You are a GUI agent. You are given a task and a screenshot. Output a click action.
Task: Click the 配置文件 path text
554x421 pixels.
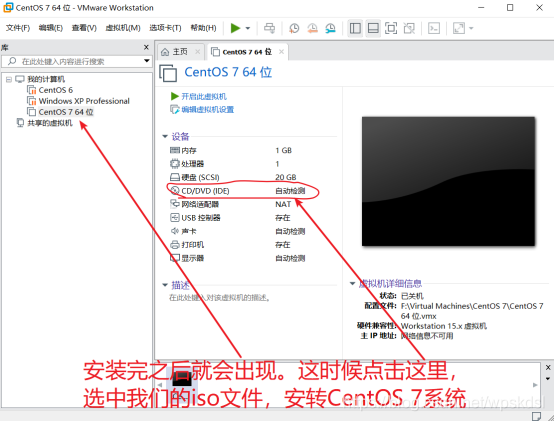[x=472, y=311]
